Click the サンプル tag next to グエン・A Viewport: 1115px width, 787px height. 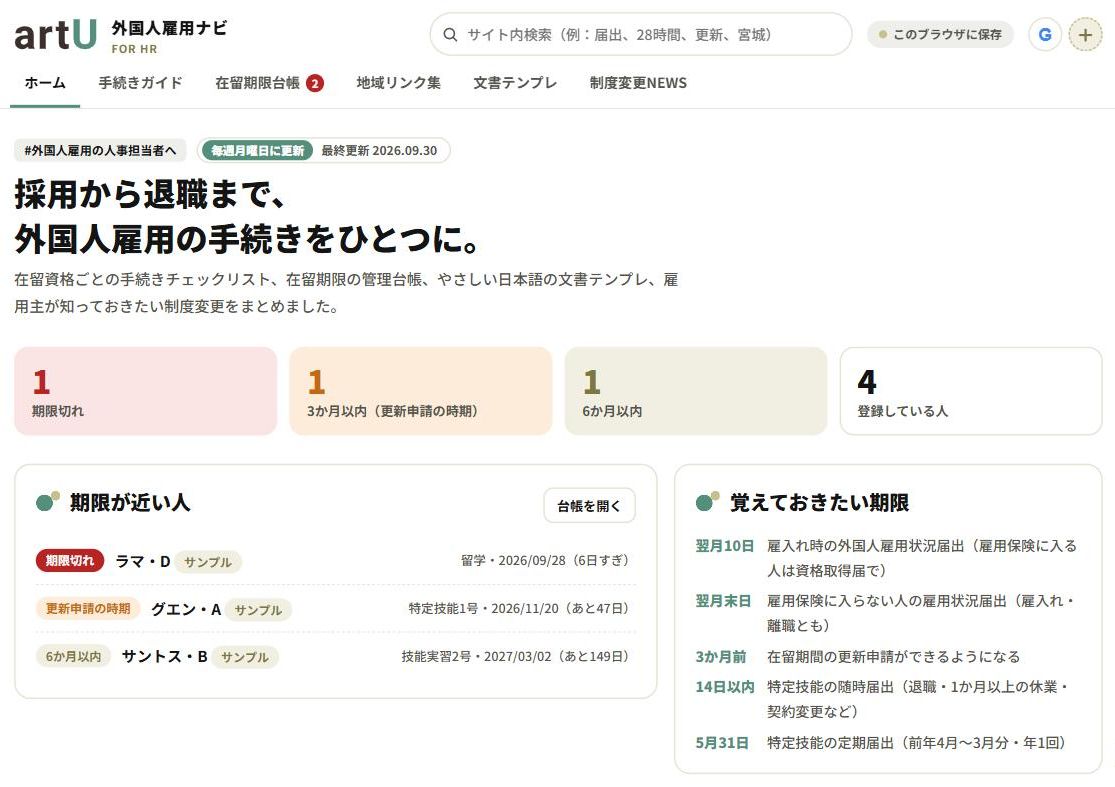click(258, 610)
